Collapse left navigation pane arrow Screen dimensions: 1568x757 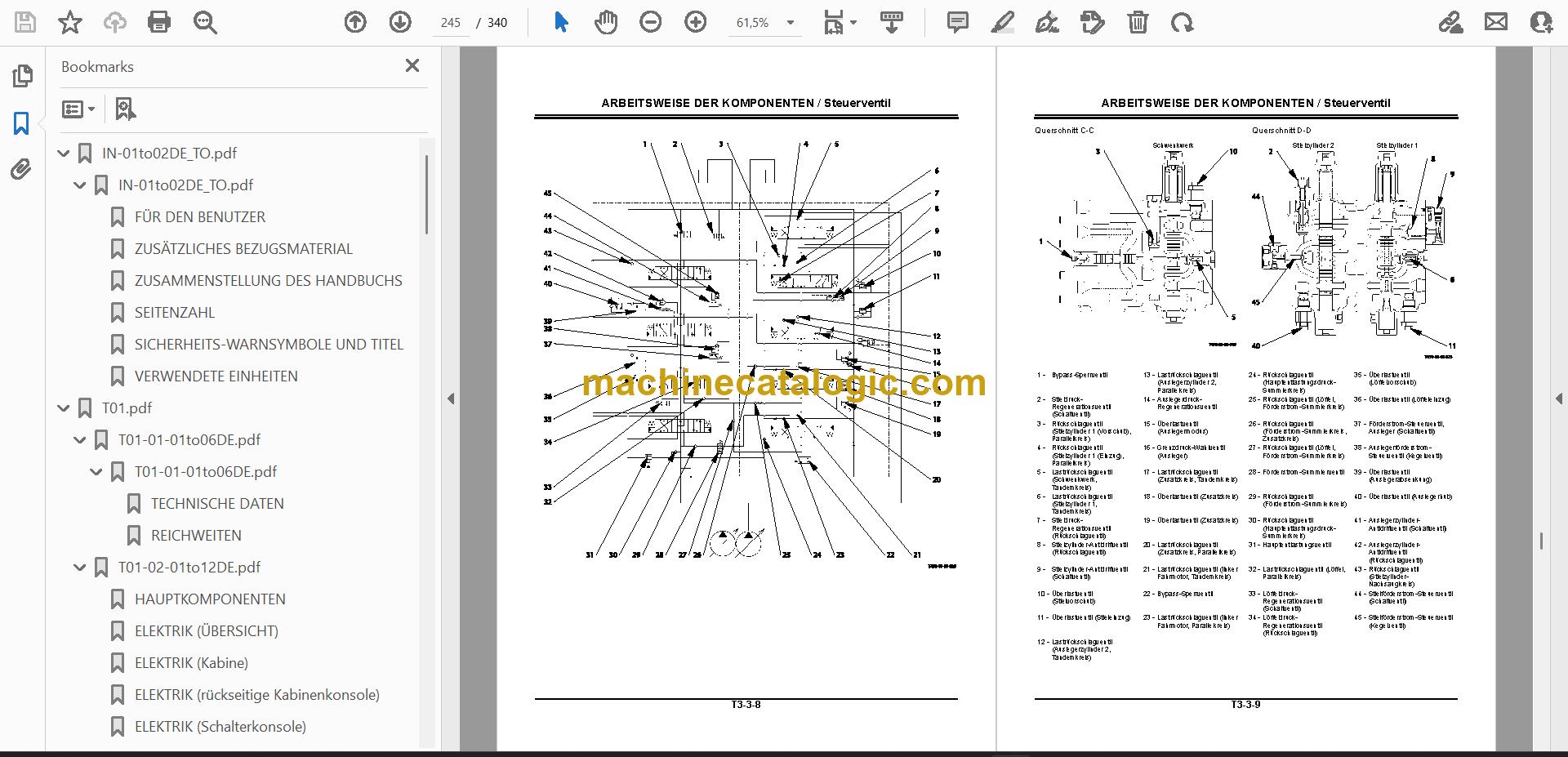tap(451, 399)
